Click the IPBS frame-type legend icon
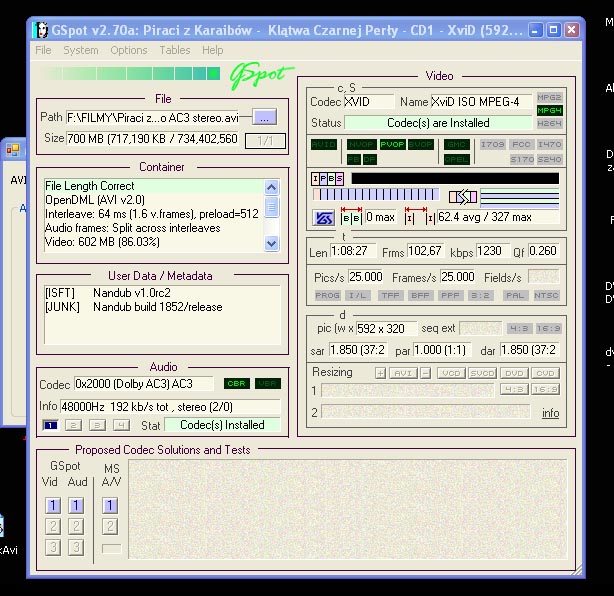Viewport: 614px width, 596px height. 327,179
